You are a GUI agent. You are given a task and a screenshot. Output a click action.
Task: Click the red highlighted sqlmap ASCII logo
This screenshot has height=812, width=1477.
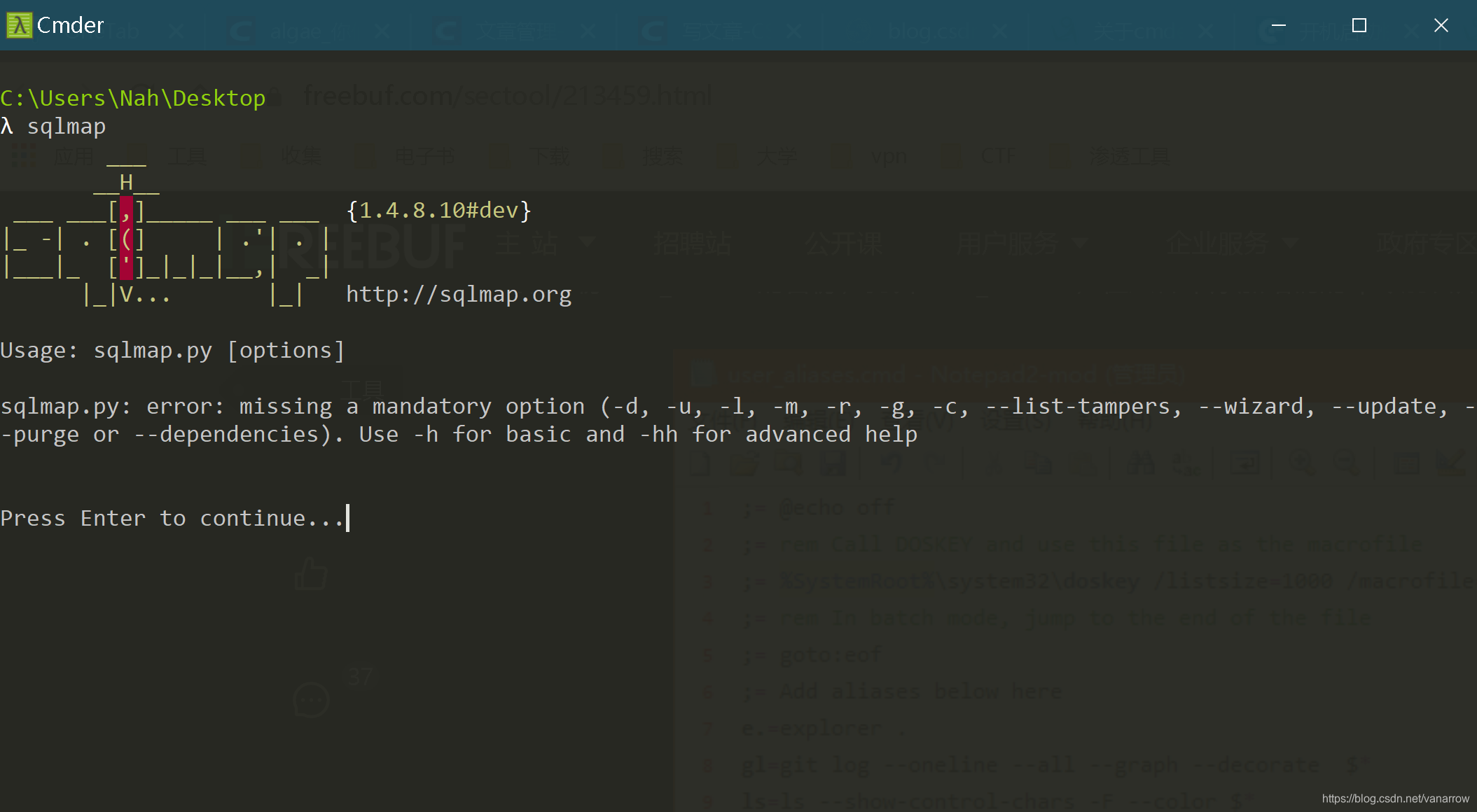[x=127, y=238]
